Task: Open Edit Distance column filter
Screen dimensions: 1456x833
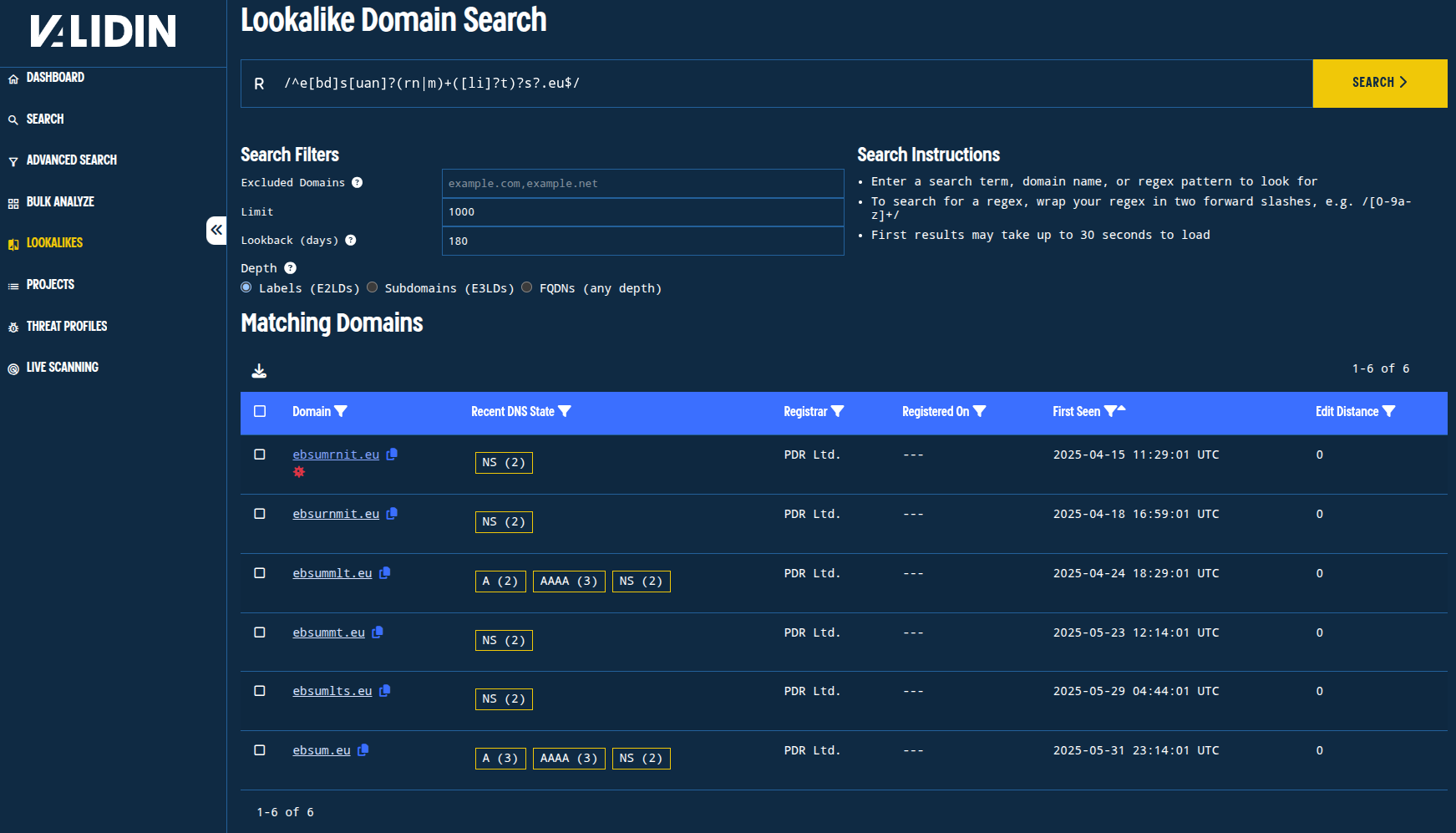Action: click(x=1389, y=411)
